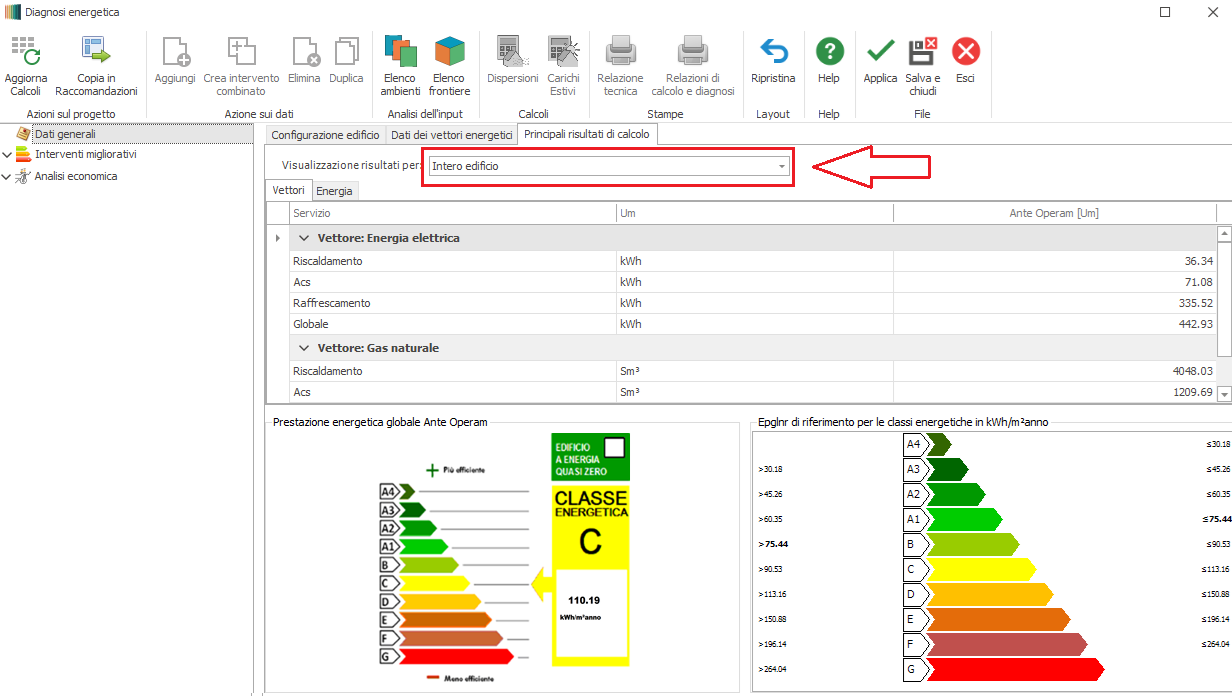Expand Analisi economica tree node
This screenshot has height=696, width=1232.
8,177
